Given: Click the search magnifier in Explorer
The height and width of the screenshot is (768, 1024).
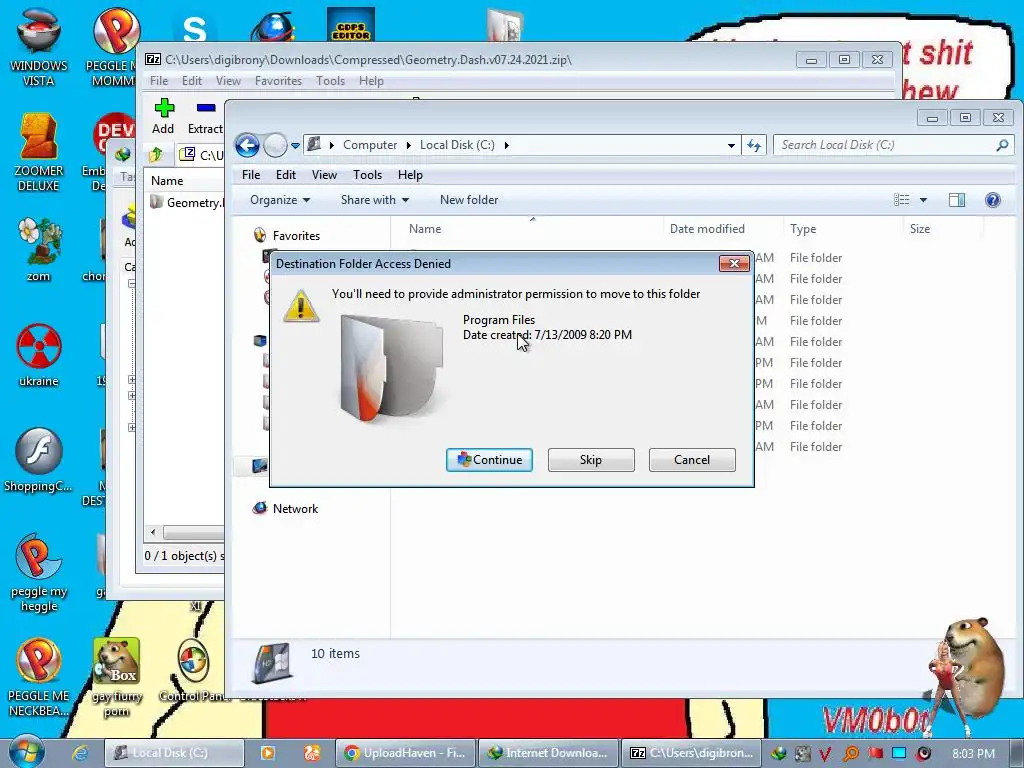Looking at the screenshot, I should 1002,145.
